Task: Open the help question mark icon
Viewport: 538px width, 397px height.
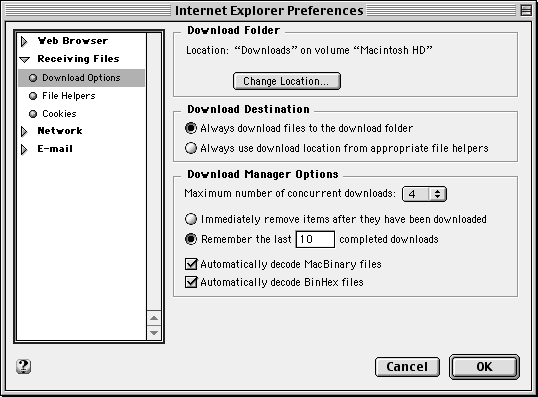Action: 23,366
